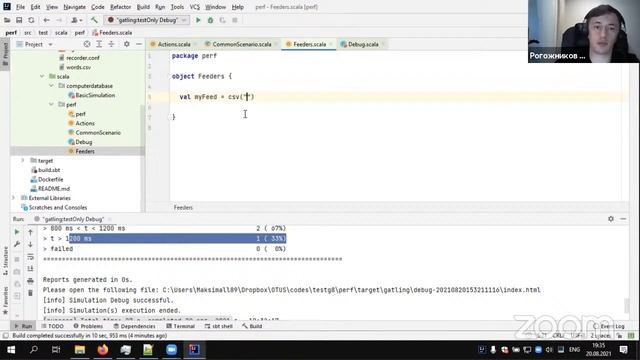Minimize the Run tool window

pyautogui.click(x=623, y=219)
